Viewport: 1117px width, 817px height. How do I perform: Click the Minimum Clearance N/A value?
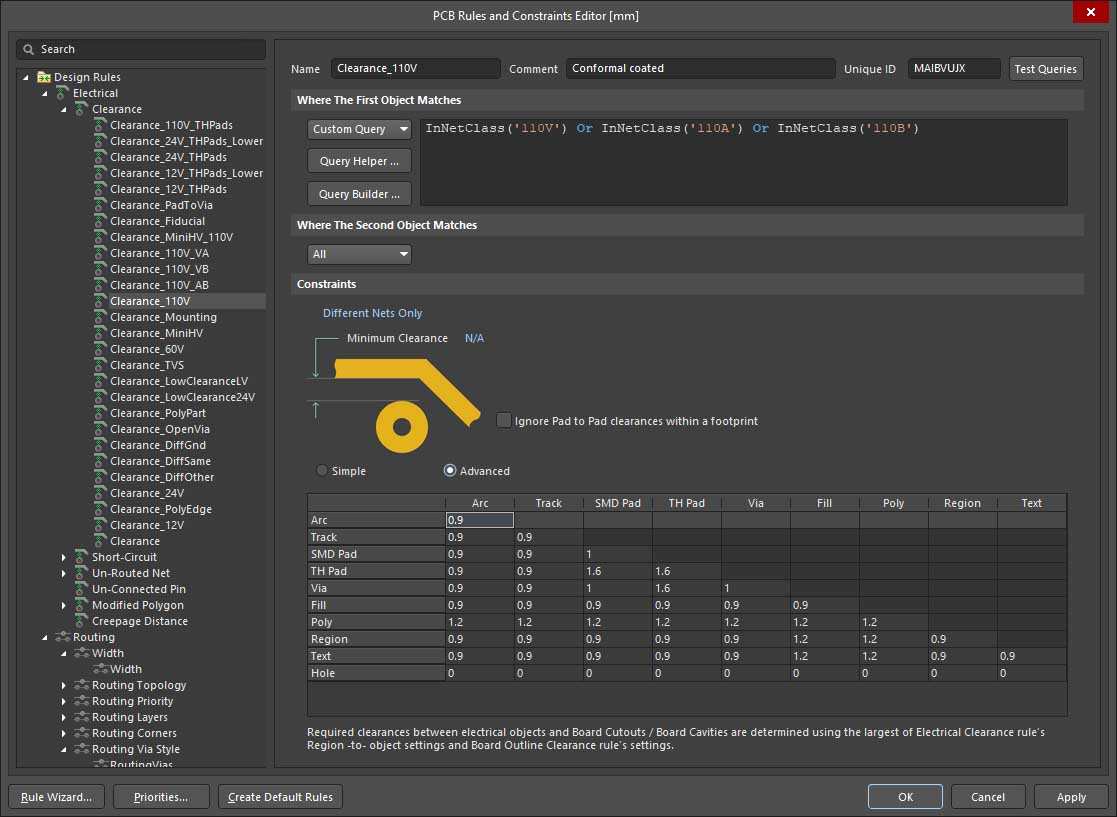474,338
